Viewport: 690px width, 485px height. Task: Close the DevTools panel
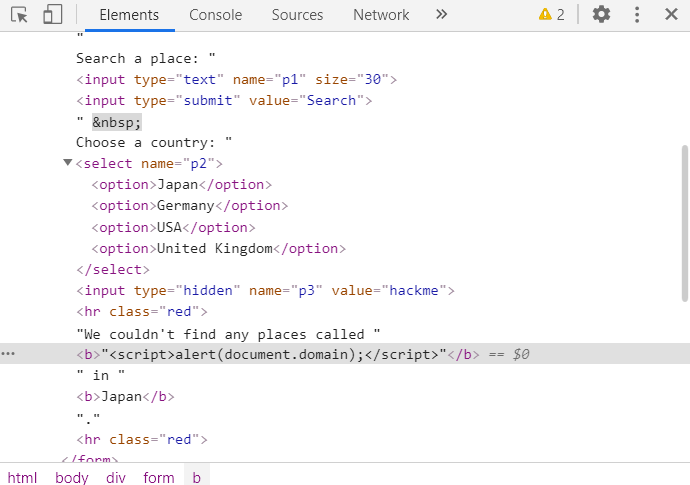671,15
